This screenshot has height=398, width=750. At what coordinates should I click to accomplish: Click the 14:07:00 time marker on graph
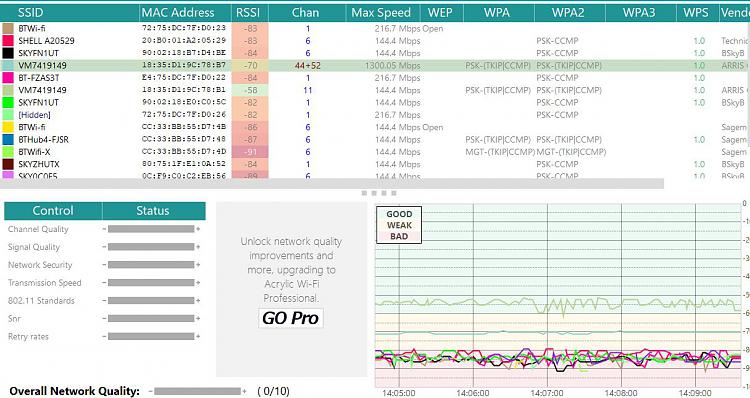[x=546, y=393]
